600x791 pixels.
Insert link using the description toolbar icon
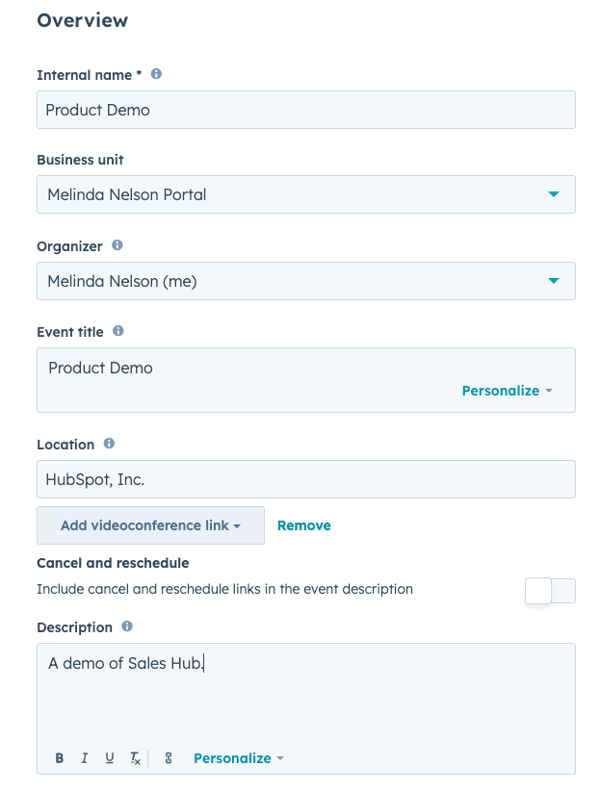click(x=169, y=758)
